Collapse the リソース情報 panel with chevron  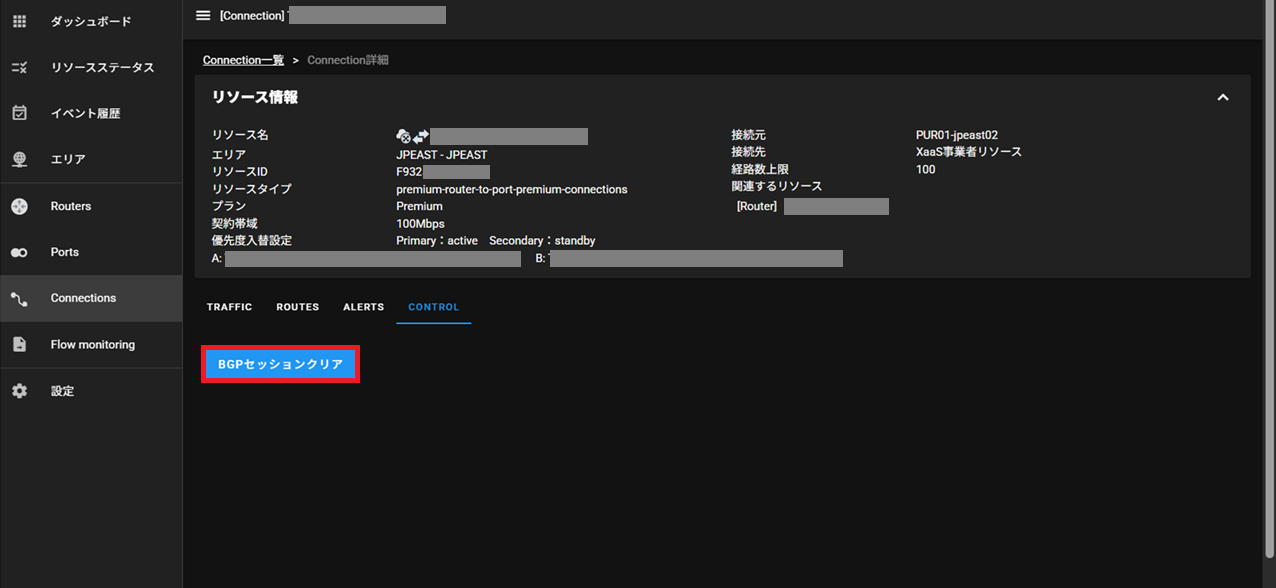1222,97
